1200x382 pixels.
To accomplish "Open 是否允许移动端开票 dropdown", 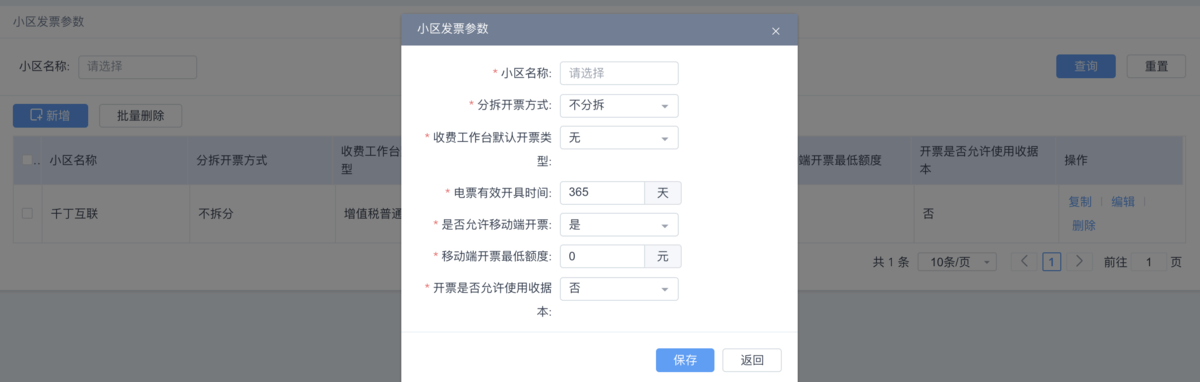I will (x=619, y=224).
